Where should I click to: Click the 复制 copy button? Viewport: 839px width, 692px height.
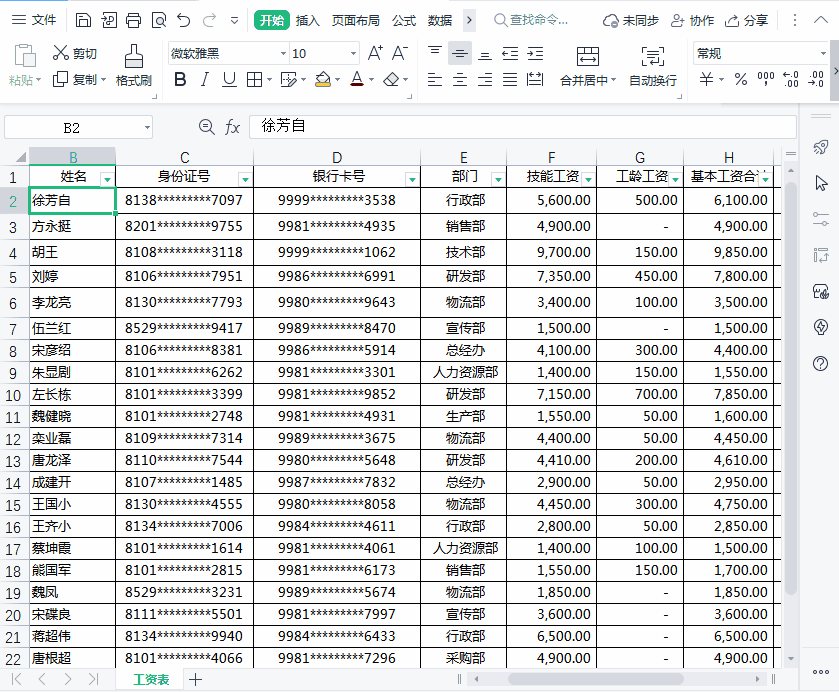click(80, 80)
